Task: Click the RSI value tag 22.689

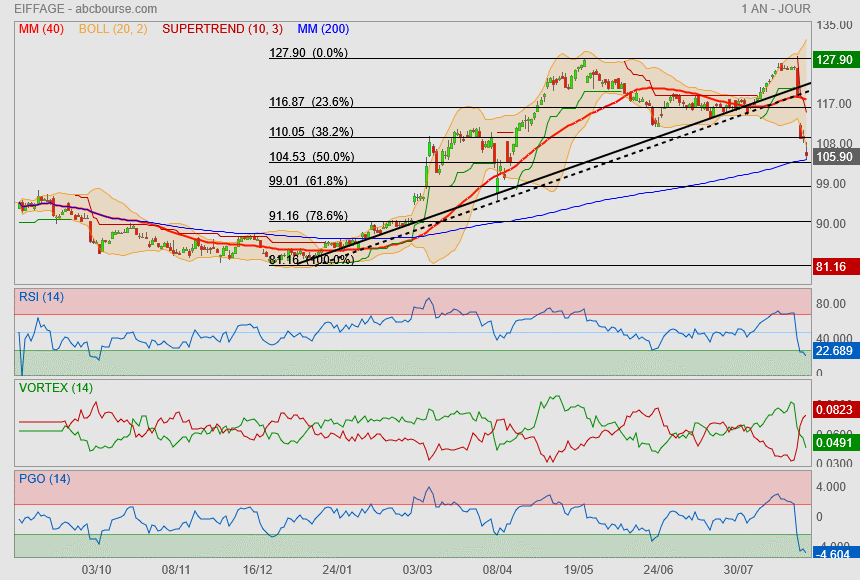Action: 833,352
